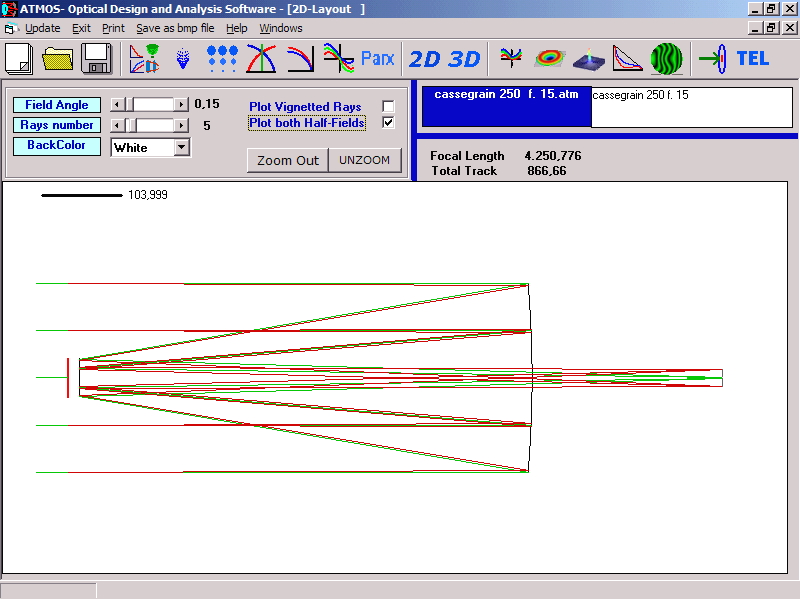Uncheck Plot both Half-Fields checkbox
Screen dimensions: 800x600
388,123
